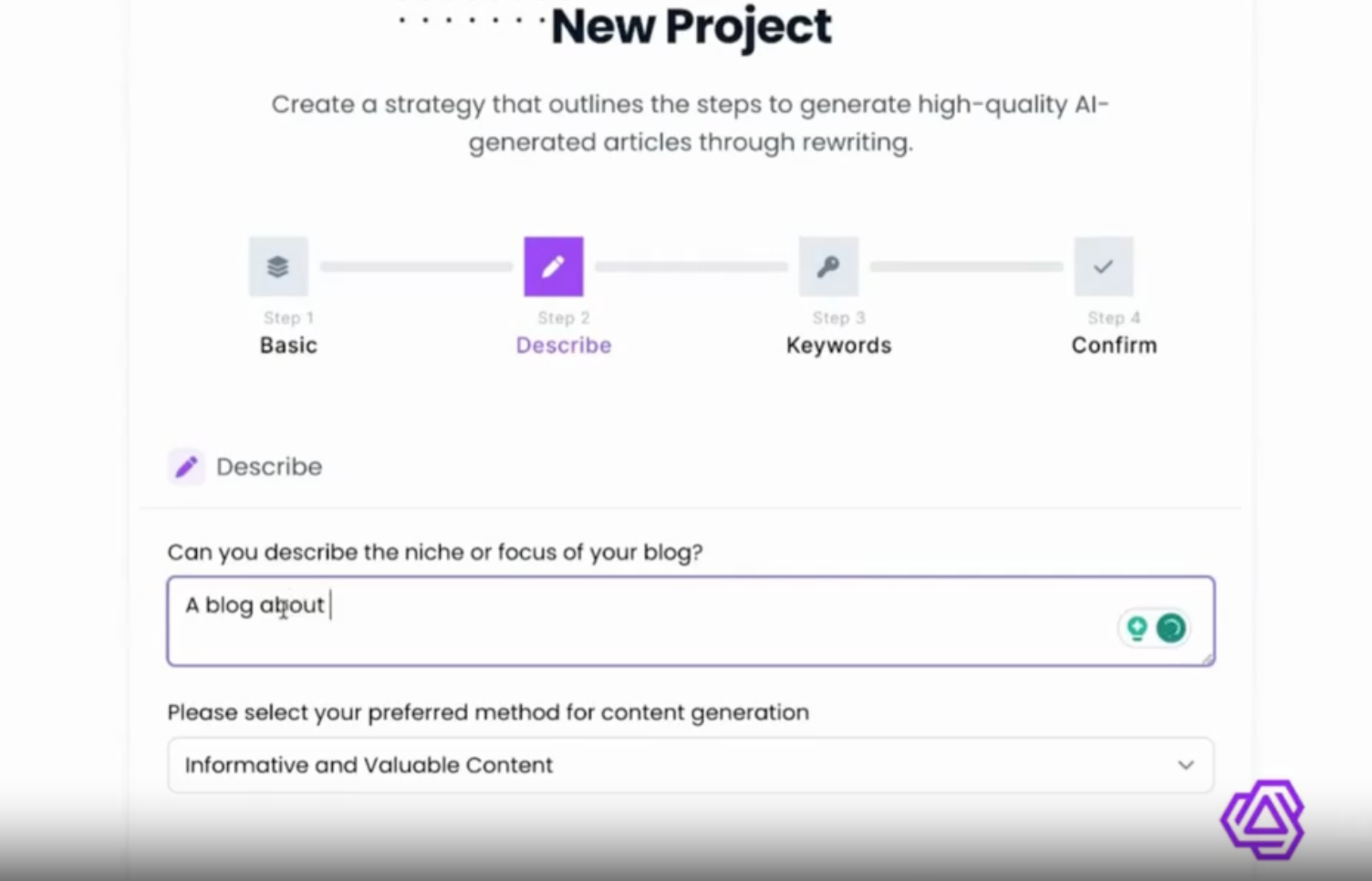
Task: Click progress bar between Keywords and Confirm
Action: pyautogui.click(x=966, y=266)
